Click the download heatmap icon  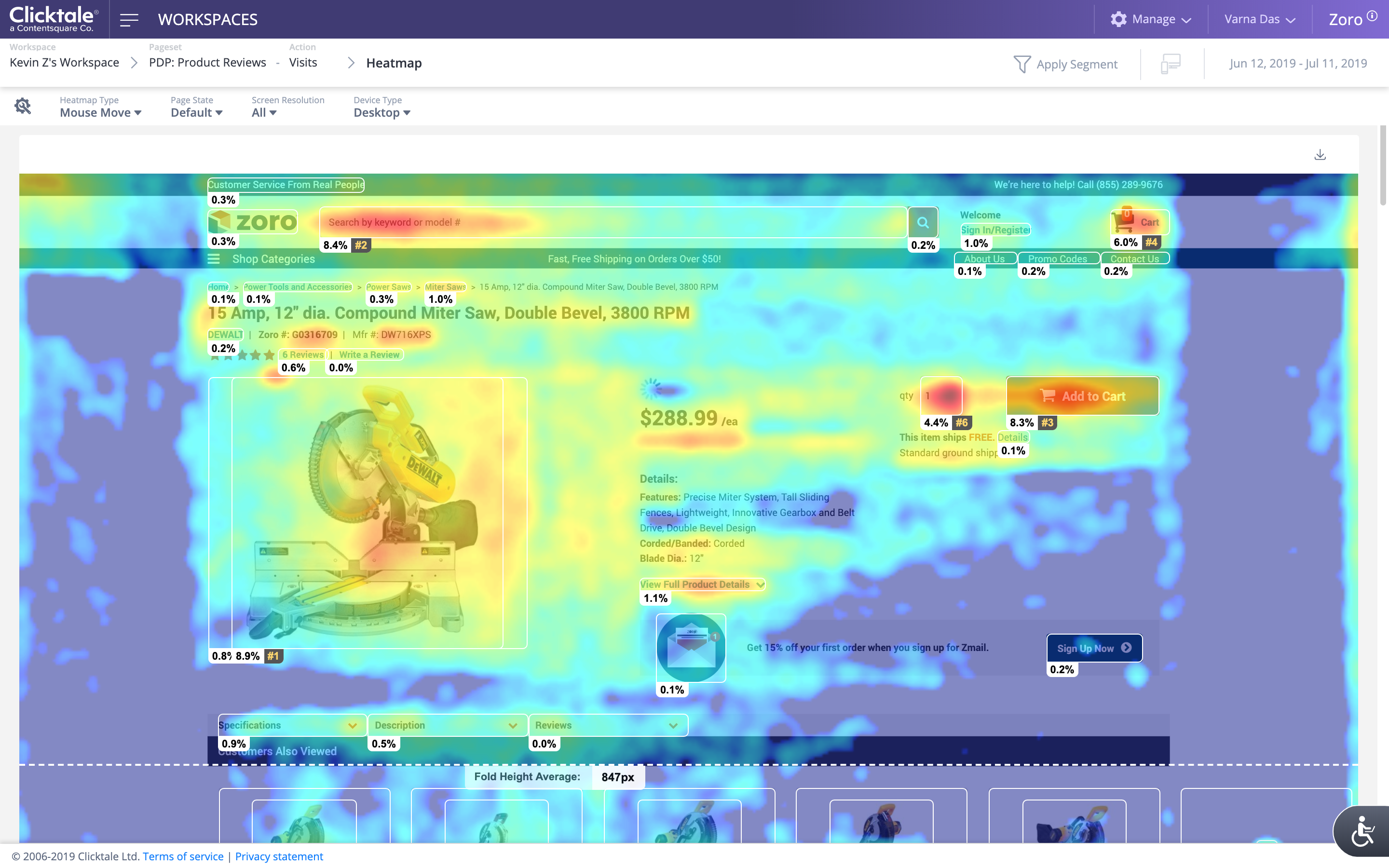1320,155
